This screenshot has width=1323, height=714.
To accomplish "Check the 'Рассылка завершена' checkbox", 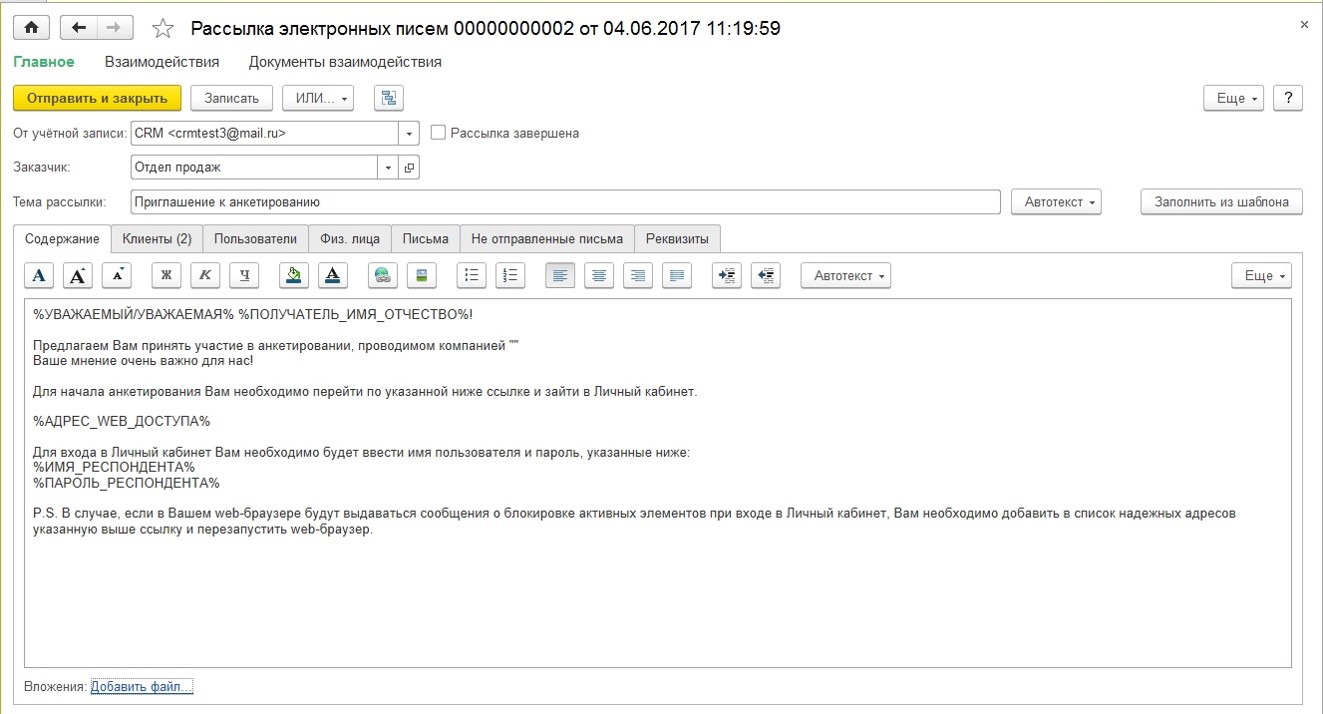I will click(x=437, y=132).
